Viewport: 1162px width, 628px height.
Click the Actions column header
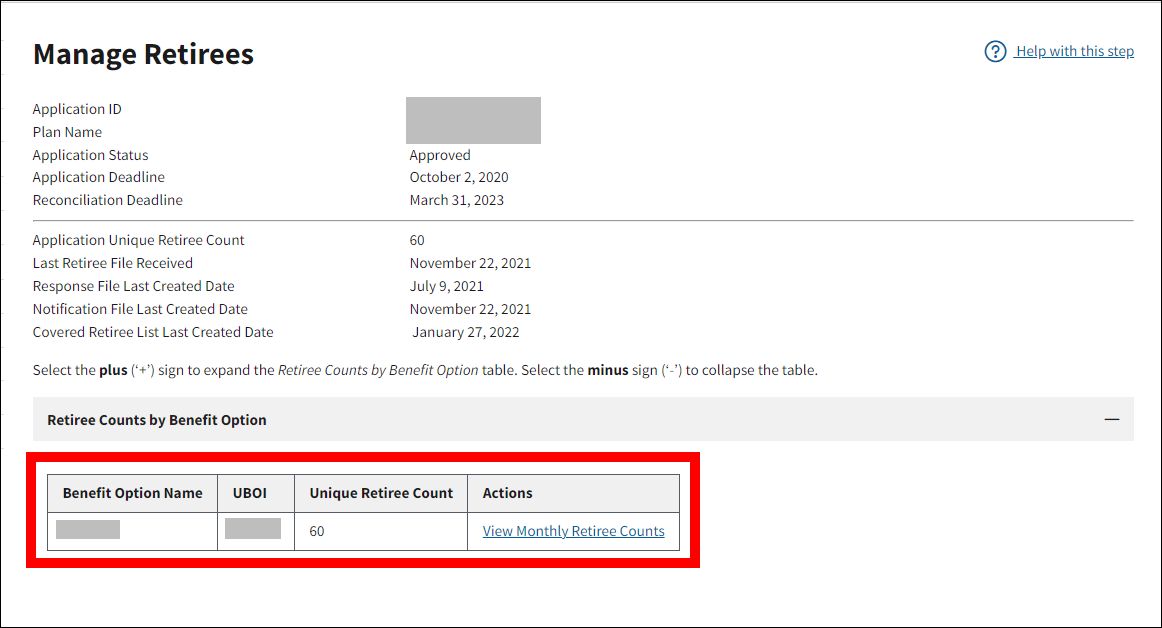[x=507, y=493]
